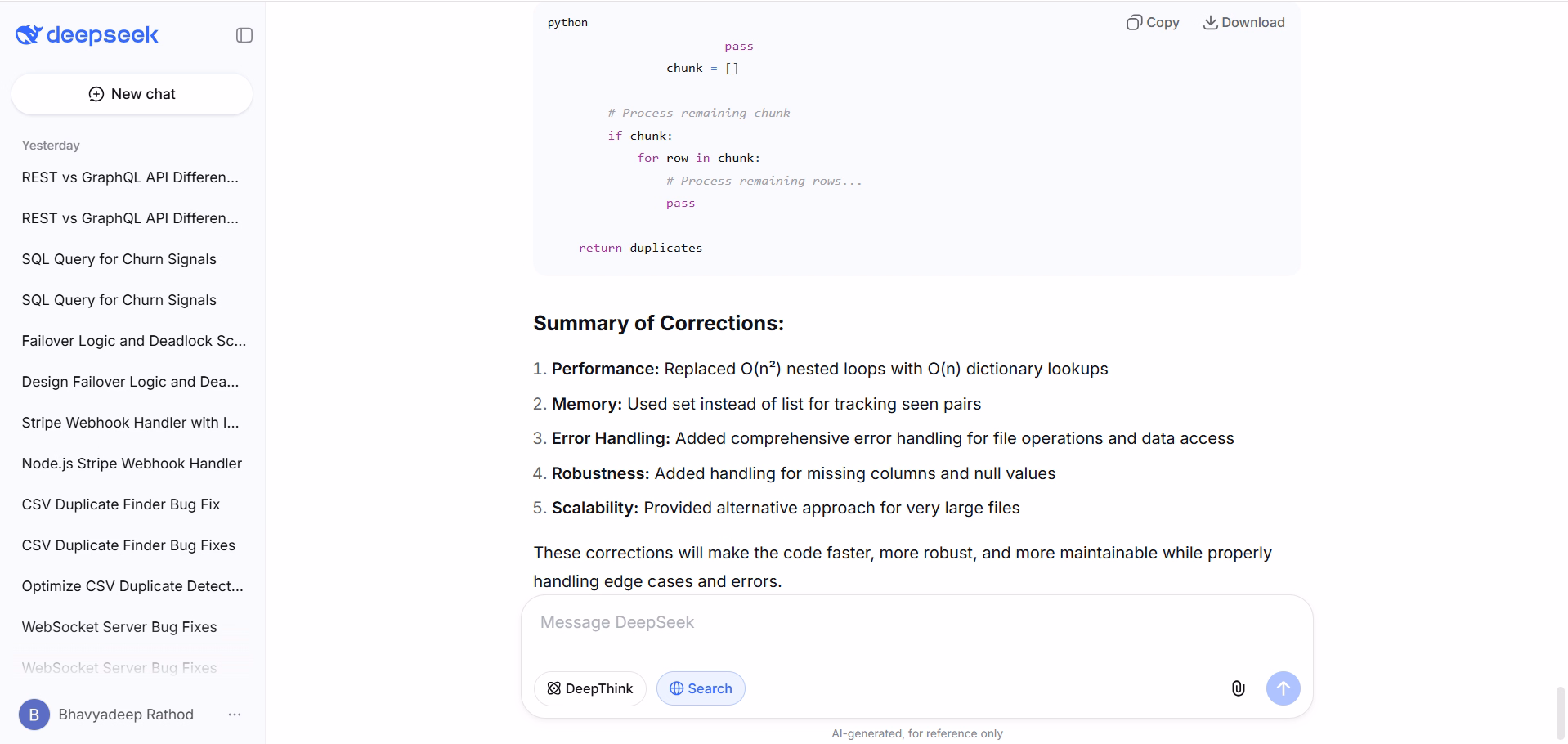This screenshot has height=744, width=1568.
Task: Click the 'AI-generated, for reference only' notice
Action: (916, 733)
